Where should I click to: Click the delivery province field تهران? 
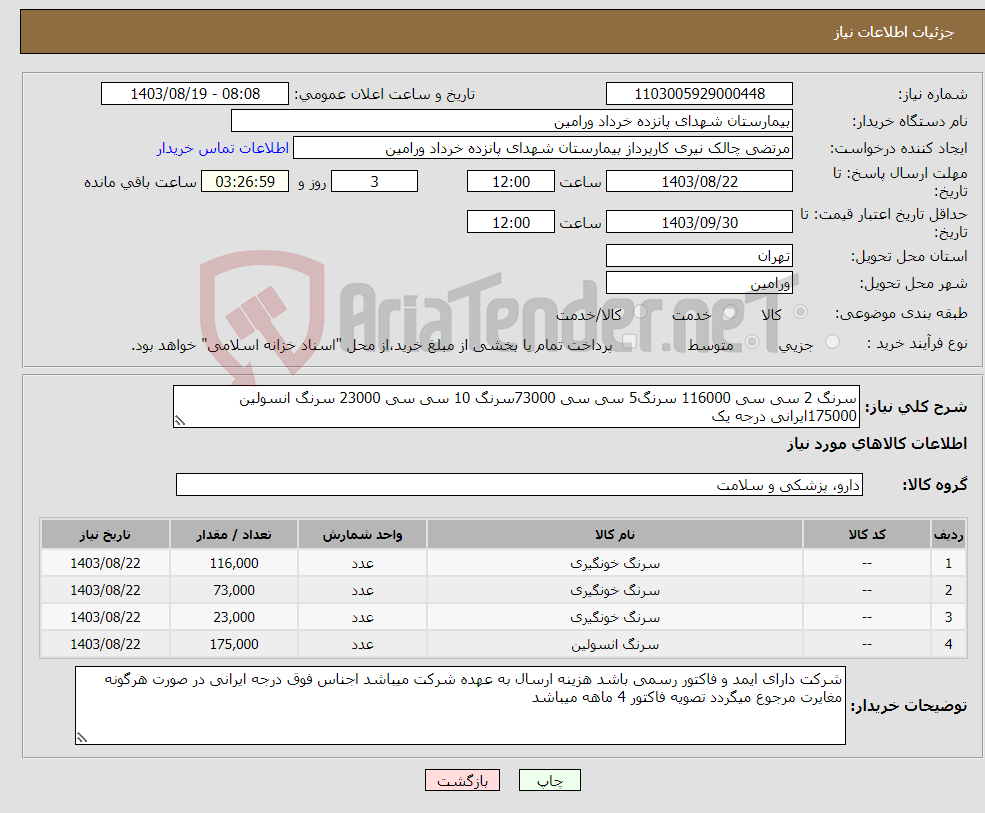pos(699,256)
